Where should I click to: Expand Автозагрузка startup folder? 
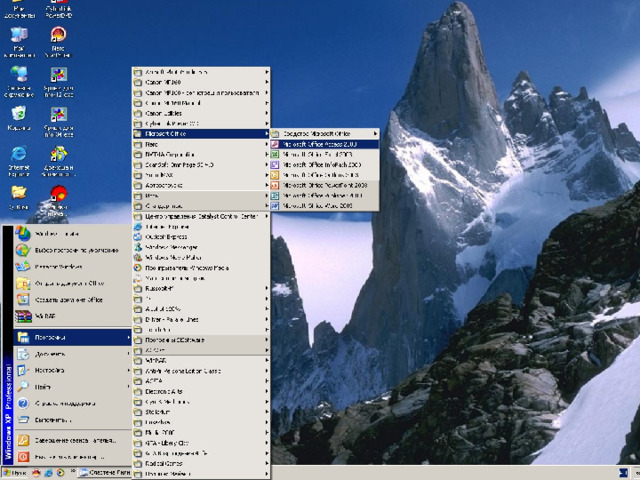coord(201,185)
